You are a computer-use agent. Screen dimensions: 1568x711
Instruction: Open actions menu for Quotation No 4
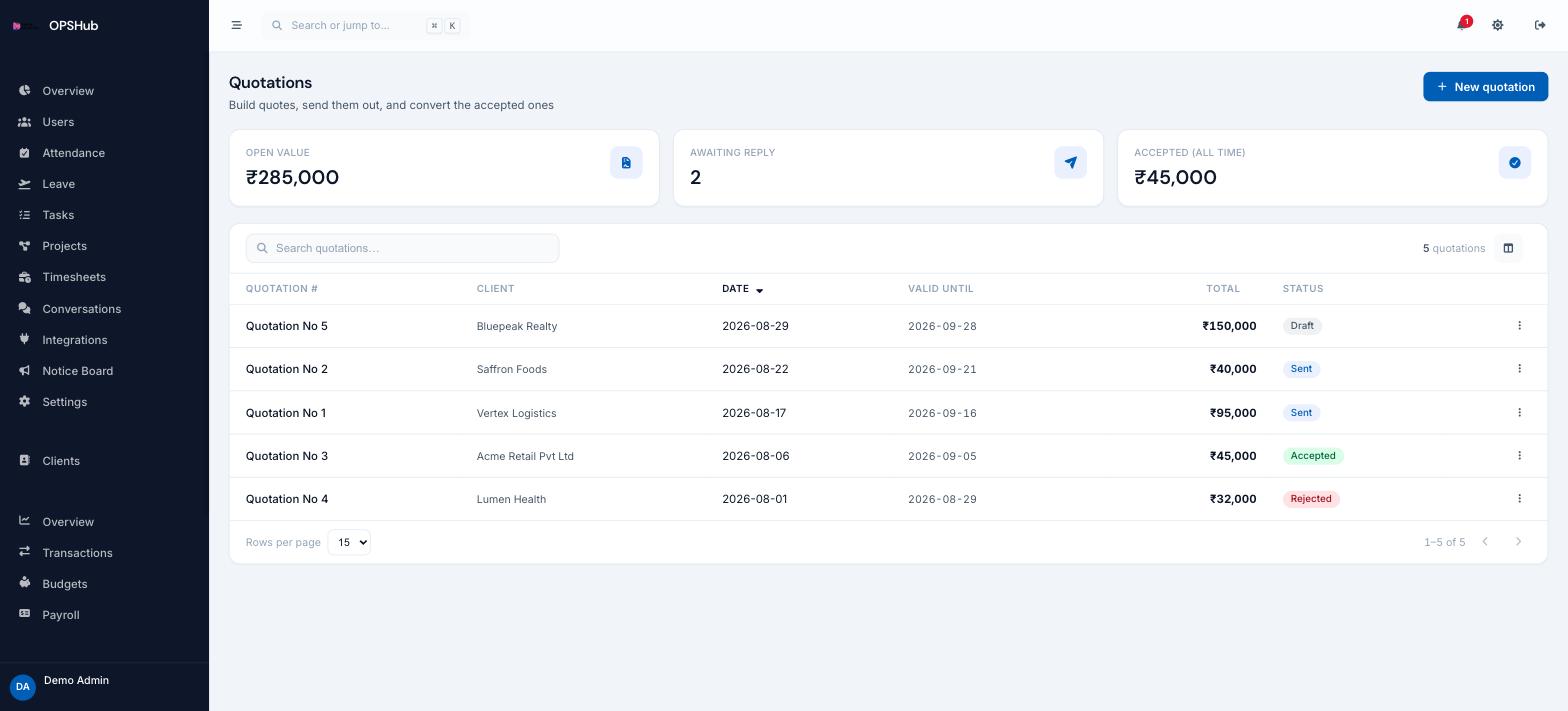(x=1519, y=498)
